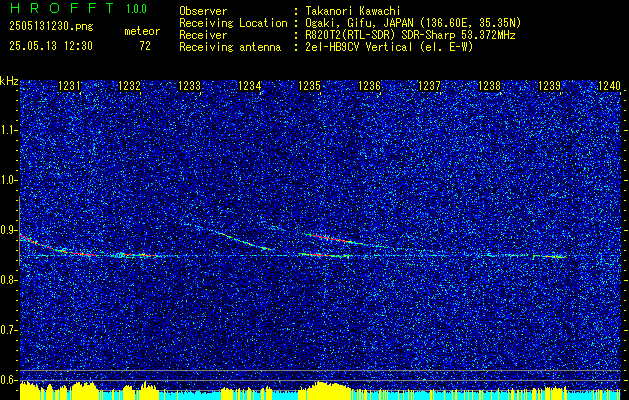Click the 0.8 kHz axis label
The width and height of the screenshot is (629, 400).
[x=8, y=280]
